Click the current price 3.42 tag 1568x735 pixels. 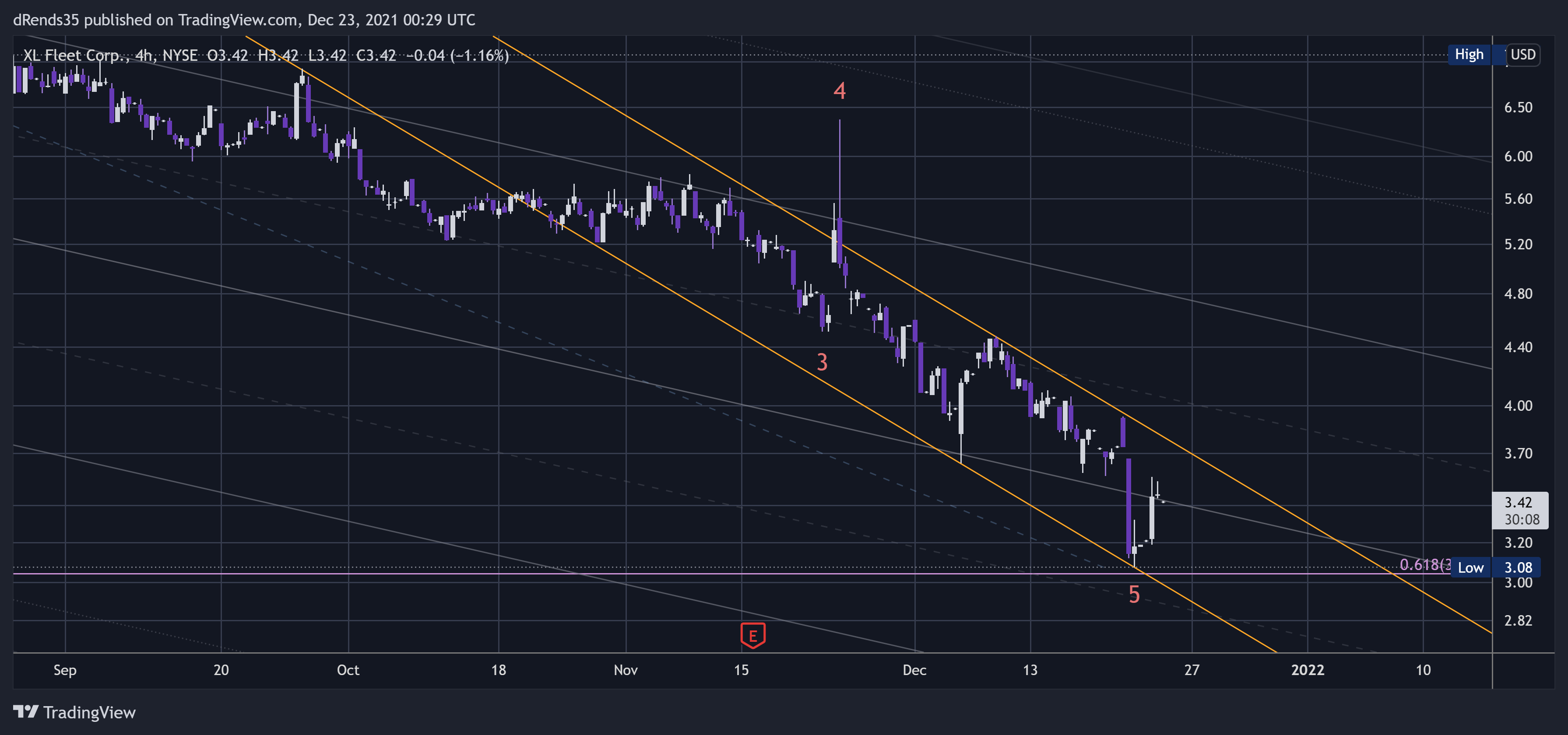click(x=1520, y=510)
